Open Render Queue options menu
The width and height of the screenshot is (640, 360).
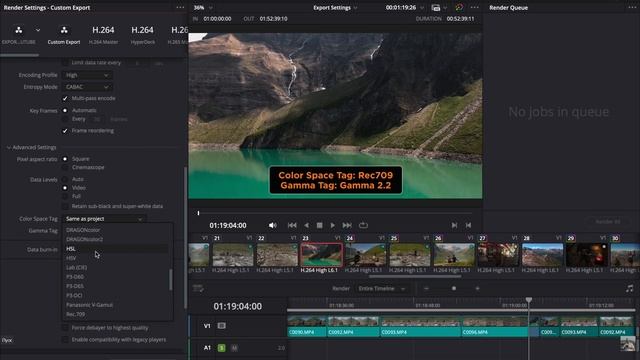point(633,7)
